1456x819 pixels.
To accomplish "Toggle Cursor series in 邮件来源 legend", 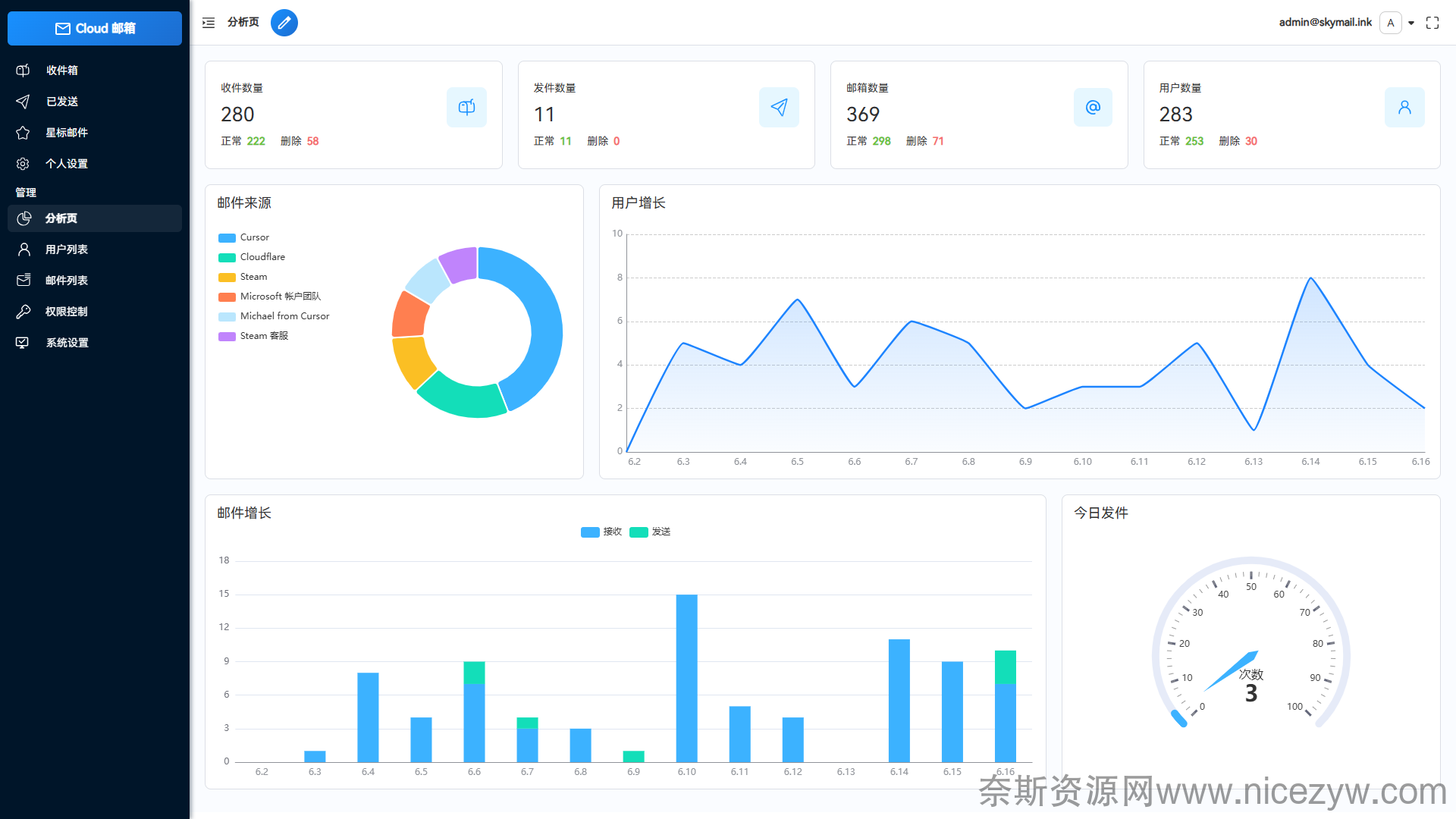I will pos(254,237).
